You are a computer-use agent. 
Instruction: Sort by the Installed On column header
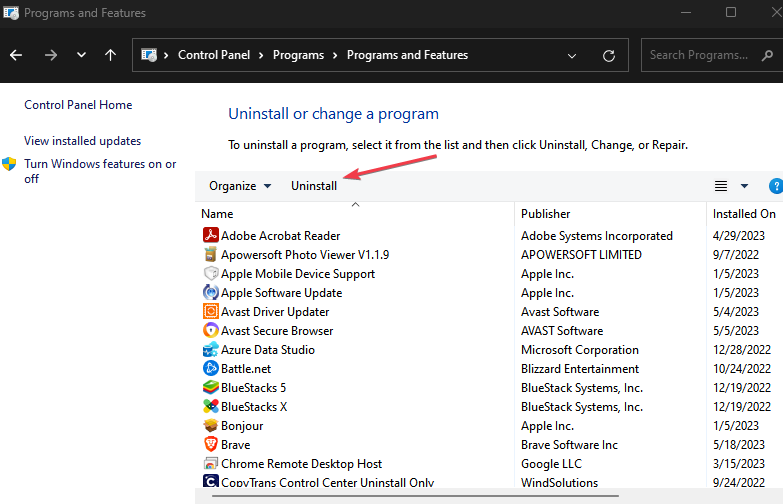pyautogui.click(x=745, y=214)
